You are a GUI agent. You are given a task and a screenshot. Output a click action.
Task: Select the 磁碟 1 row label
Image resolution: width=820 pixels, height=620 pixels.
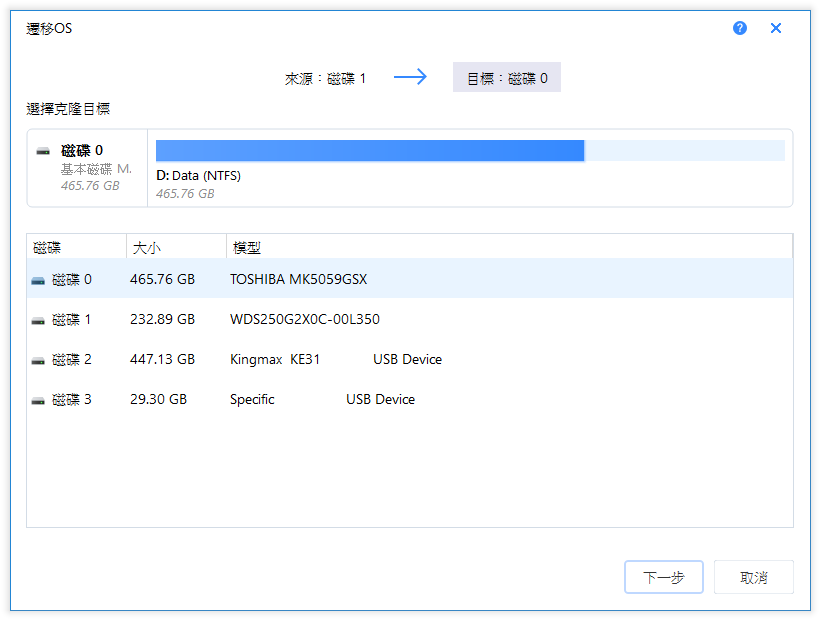[72, 319]
